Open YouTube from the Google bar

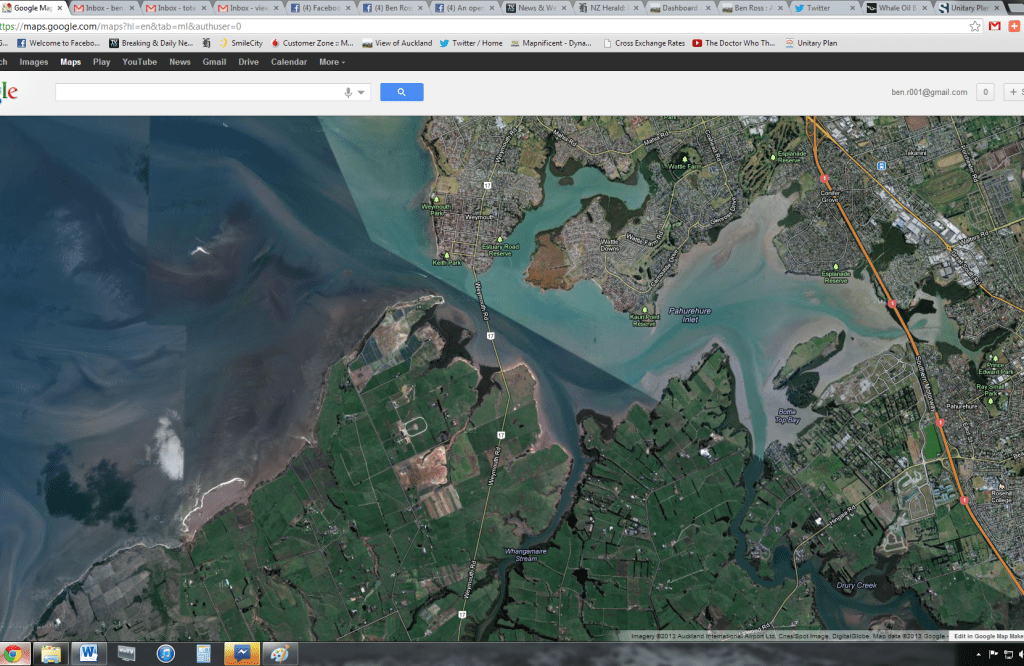point(139,62)
